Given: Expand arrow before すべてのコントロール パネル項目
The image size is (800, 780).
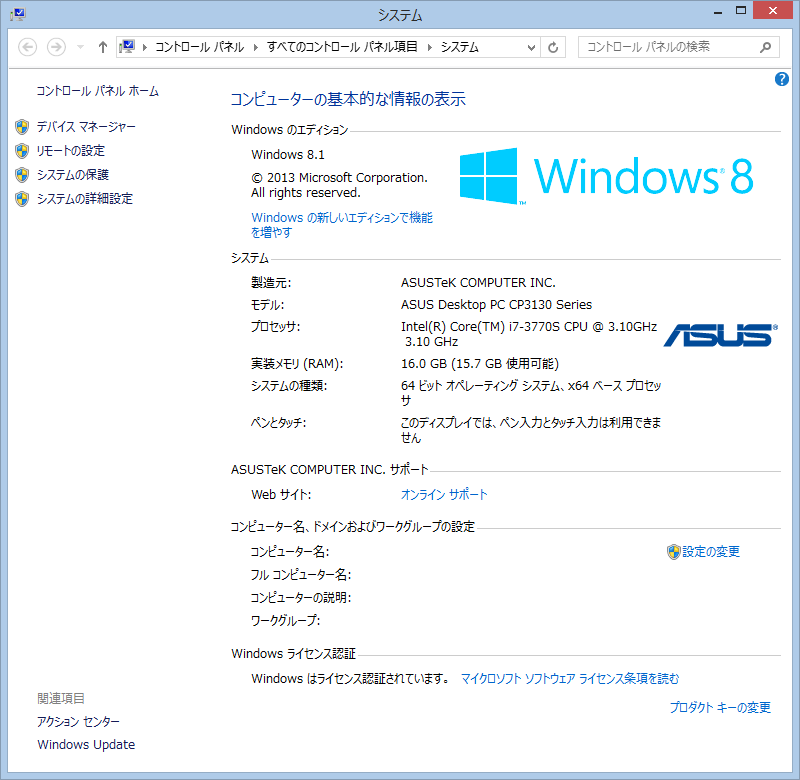Looking at the screenshot, I should click(256, 47).
